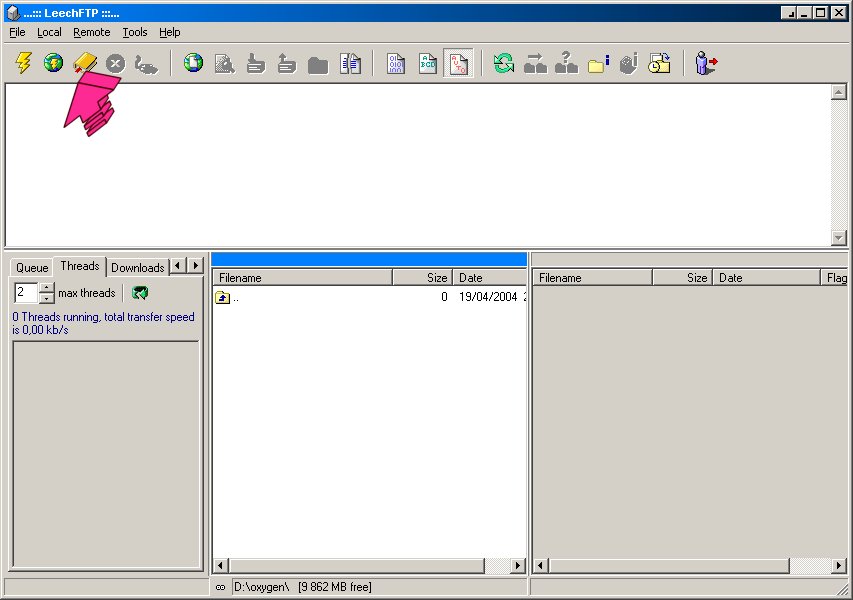Click the log pane scroll down arrow
Image resolution: width=853 pixels, height=600 pixels.
point(839,238)
